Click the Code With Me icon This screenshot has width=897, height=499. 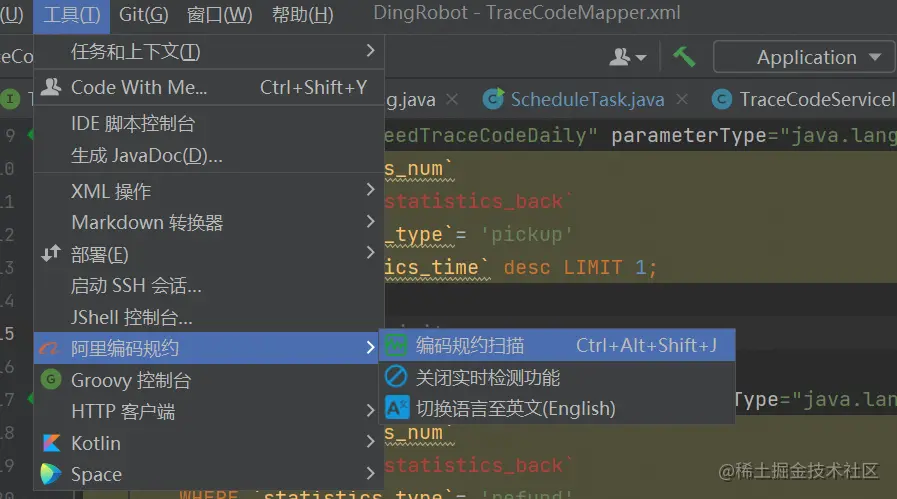coord(51,87)
